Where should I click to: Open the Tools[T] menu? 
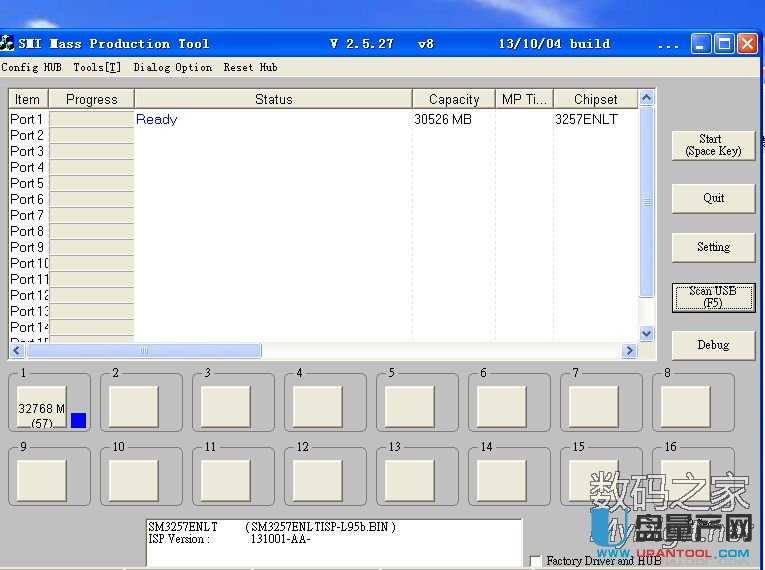click(x=97, y=68)
